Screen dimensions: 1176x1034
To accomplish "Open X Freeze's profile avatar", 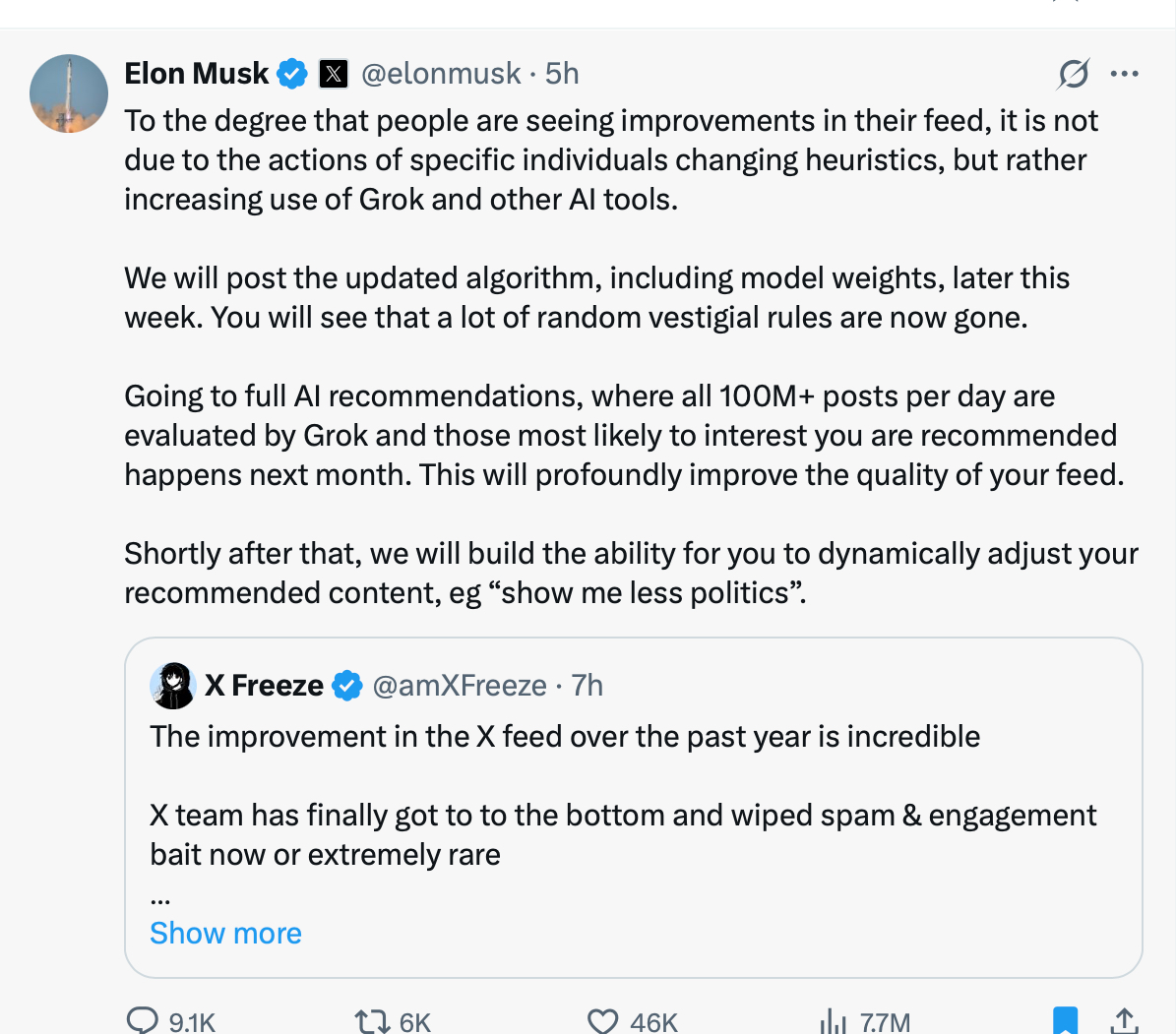I will [173, 686].
